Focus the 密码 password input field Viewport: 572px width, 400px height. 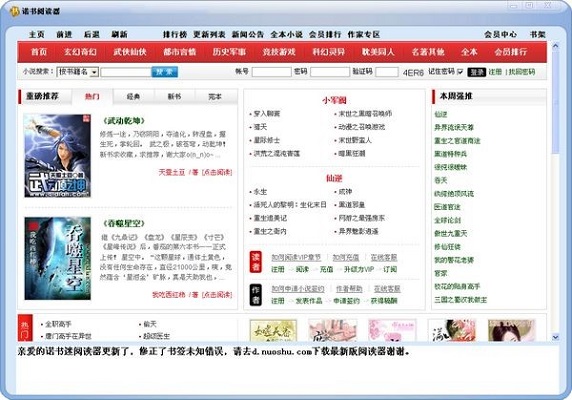(330, 72)
